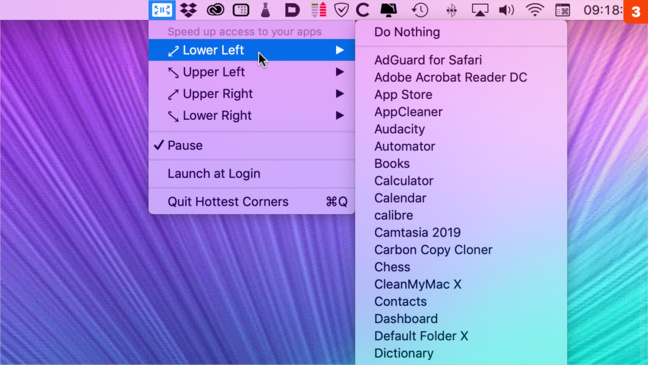This screenshot has height=365, width=648.
Task: Assign AdGuard for Safari to the corner
Action: coord(461,60)
